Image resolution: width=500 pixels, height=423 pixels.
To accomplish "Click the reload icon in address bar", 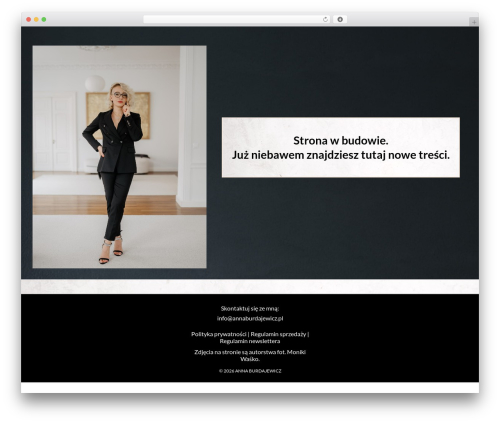I will 325,20.
